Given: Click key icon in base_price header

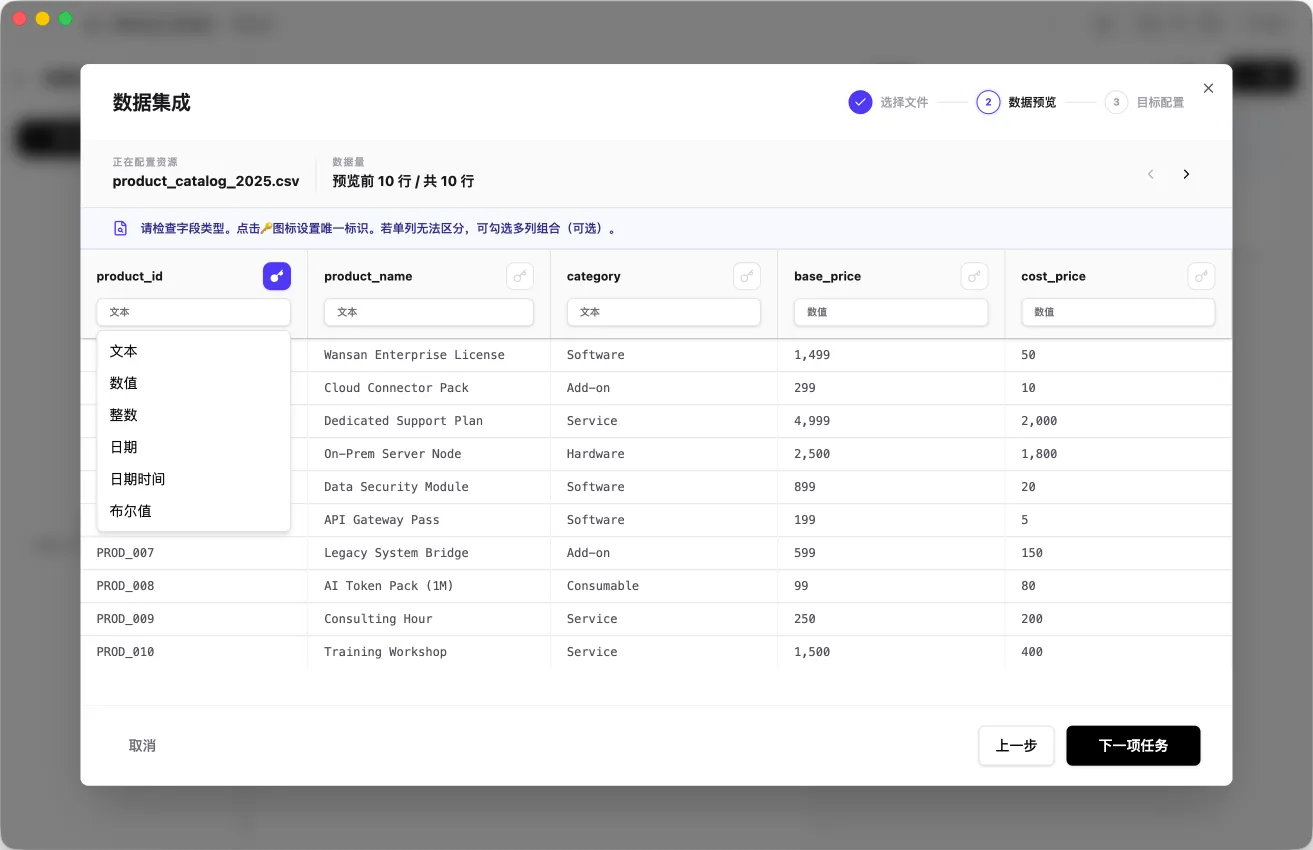Looking at the screenshot, I should pos(974,277).
